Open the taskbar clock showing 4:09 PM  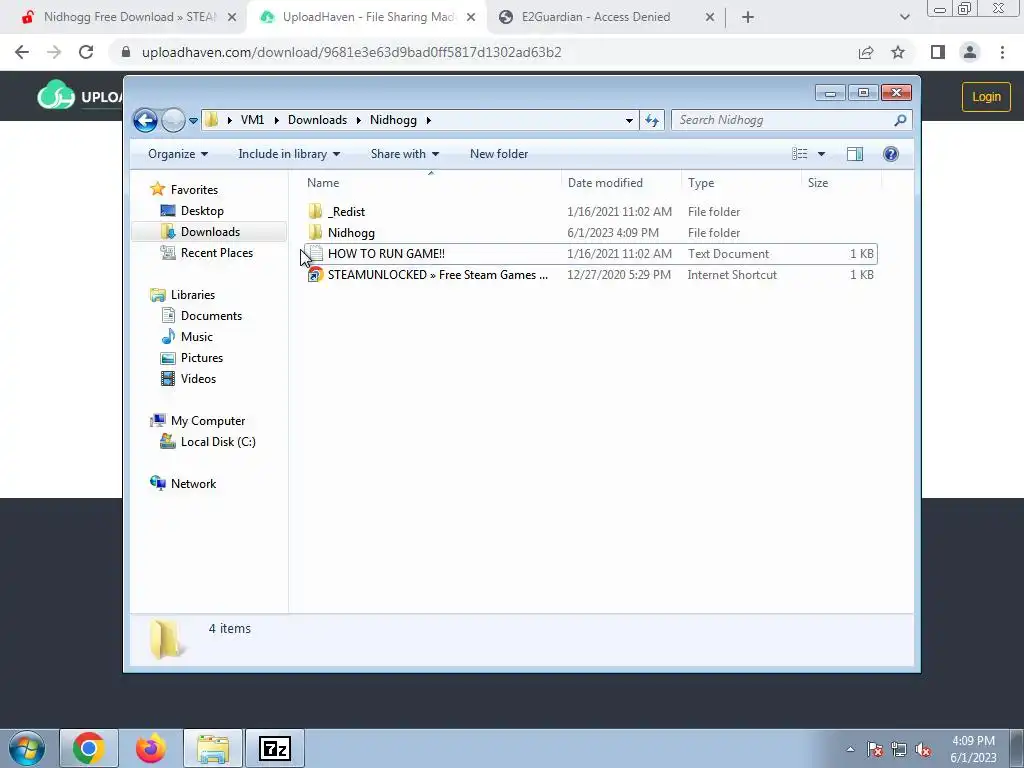pyautogui.click(x=973, y=749)
